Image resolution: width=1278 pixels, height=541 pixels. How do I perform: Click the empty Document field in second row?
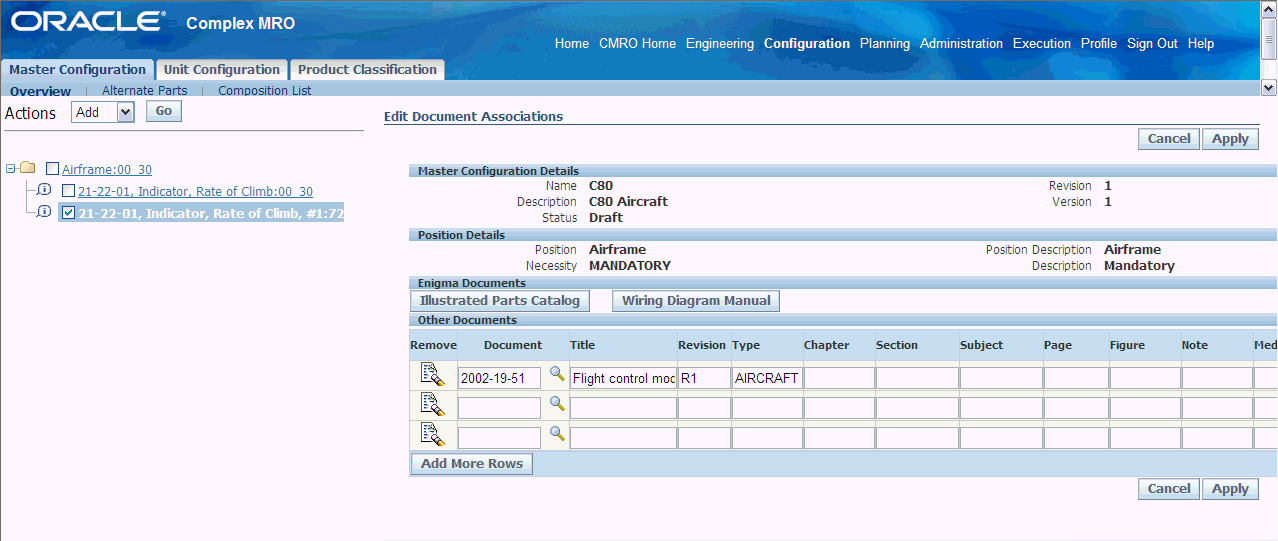(x=499, y=408)
